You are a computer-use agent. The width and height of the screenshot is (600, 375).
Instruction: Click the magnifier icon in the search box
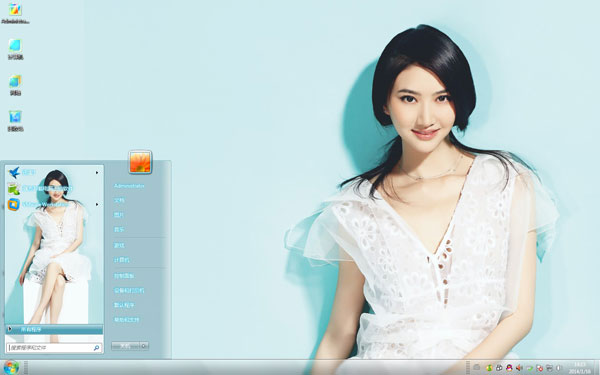[96, 348]
